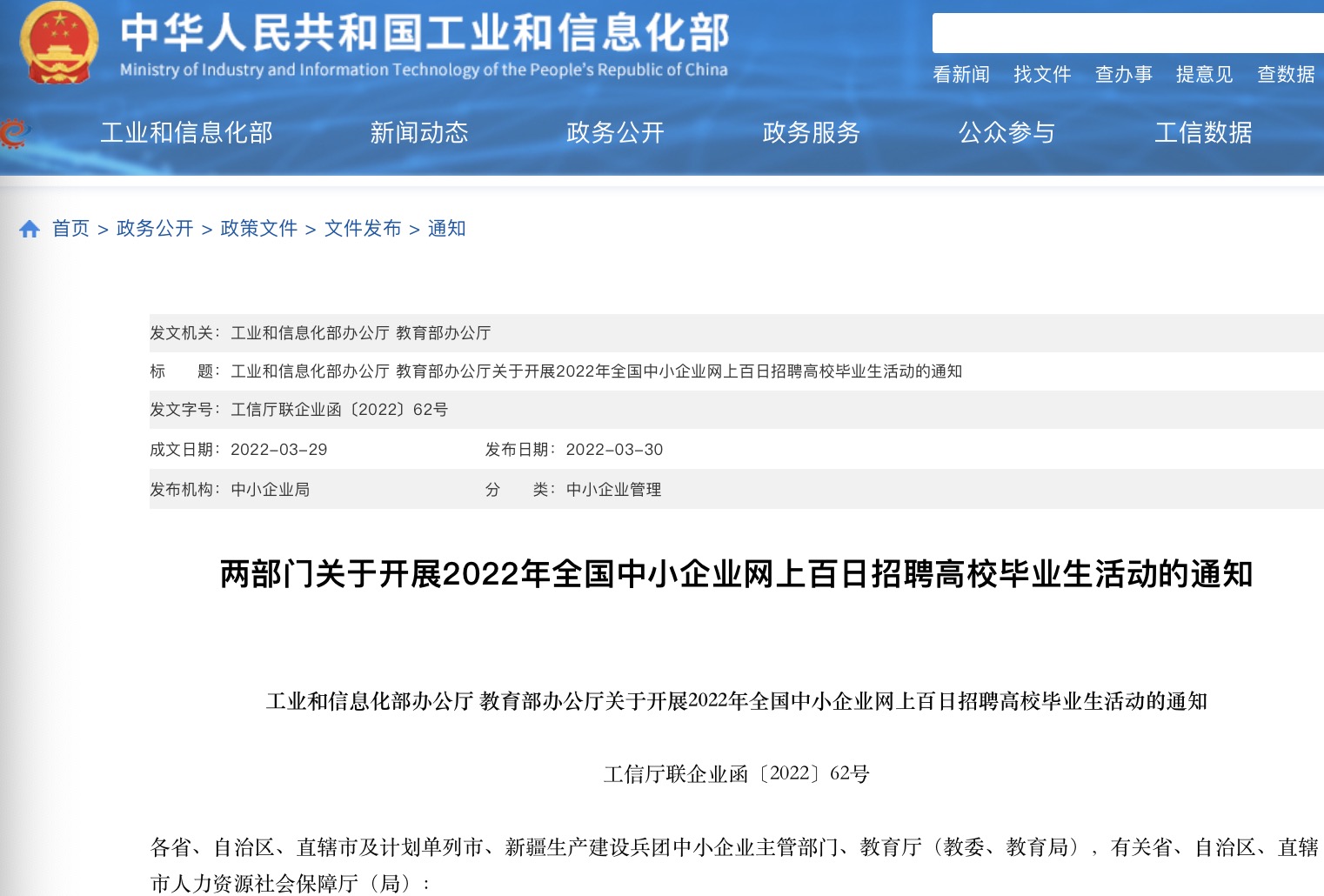Go to 首页 in the breadcrumb
Screen dimensions: 1324x896
point(70,229)
